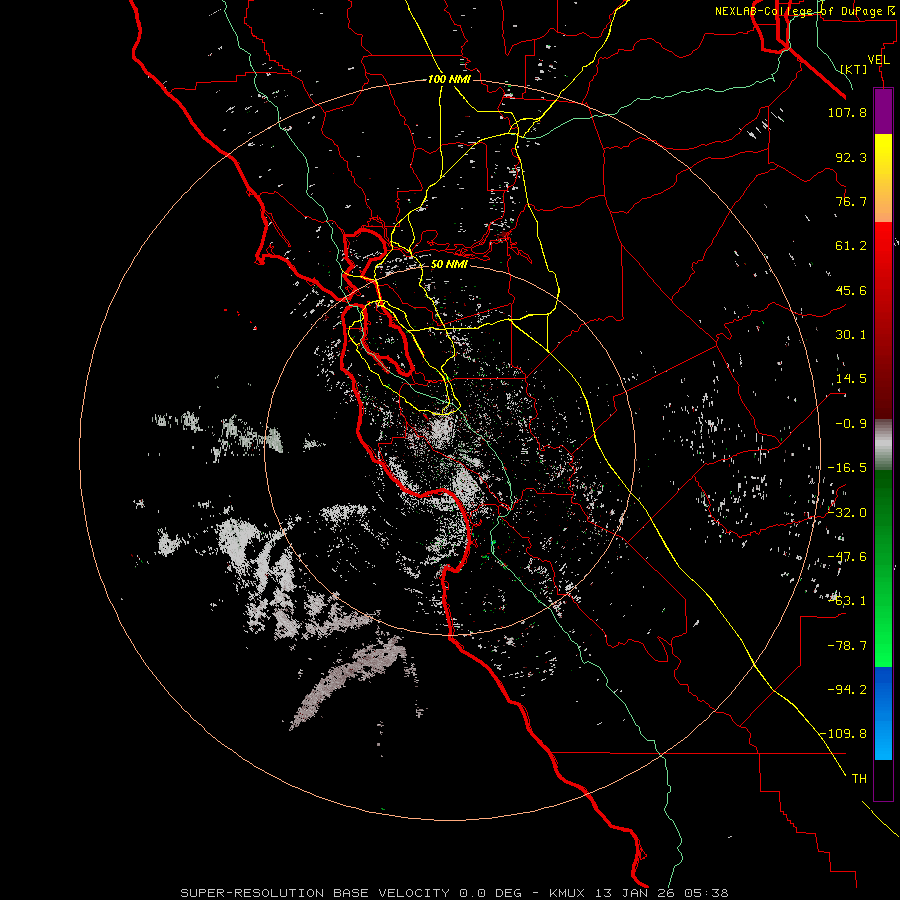This screenshot has width=900, height=900.
Task: Click the 30.1 velocity scale value
Action: click(851, 335)
